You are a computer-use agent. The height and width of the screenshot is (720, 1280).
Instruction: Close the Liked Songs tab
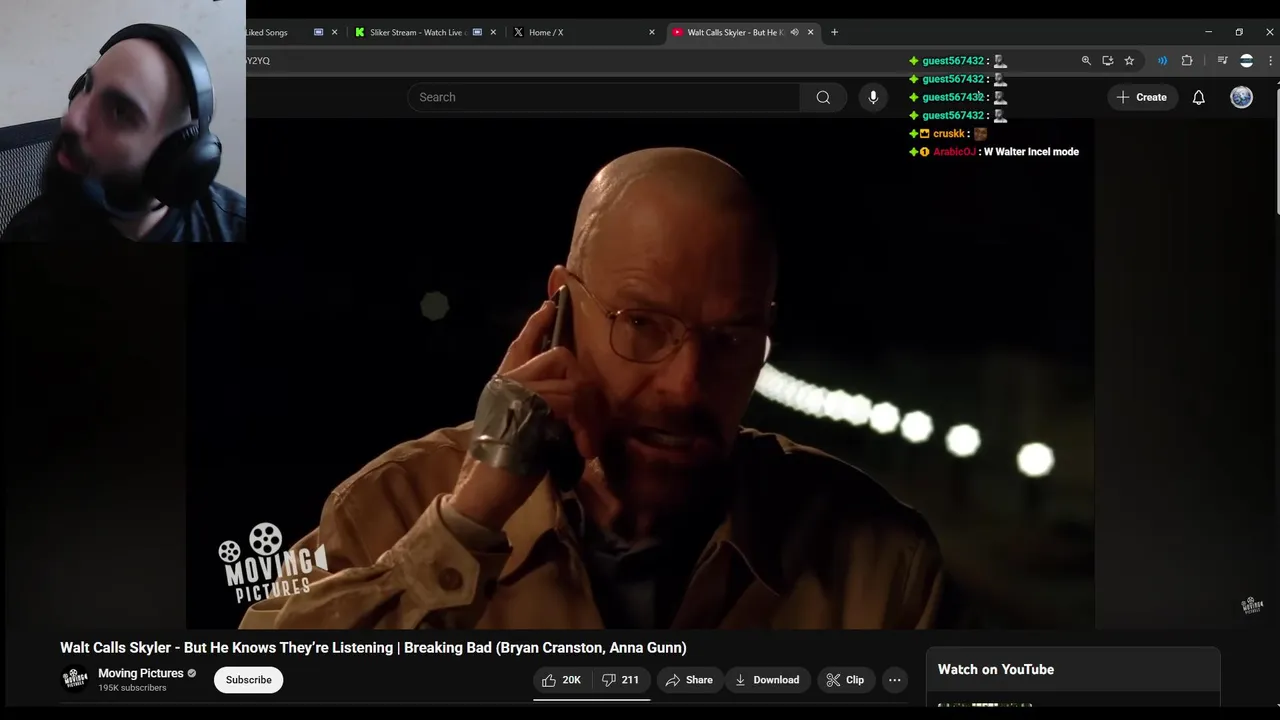(x=334, y=32)
